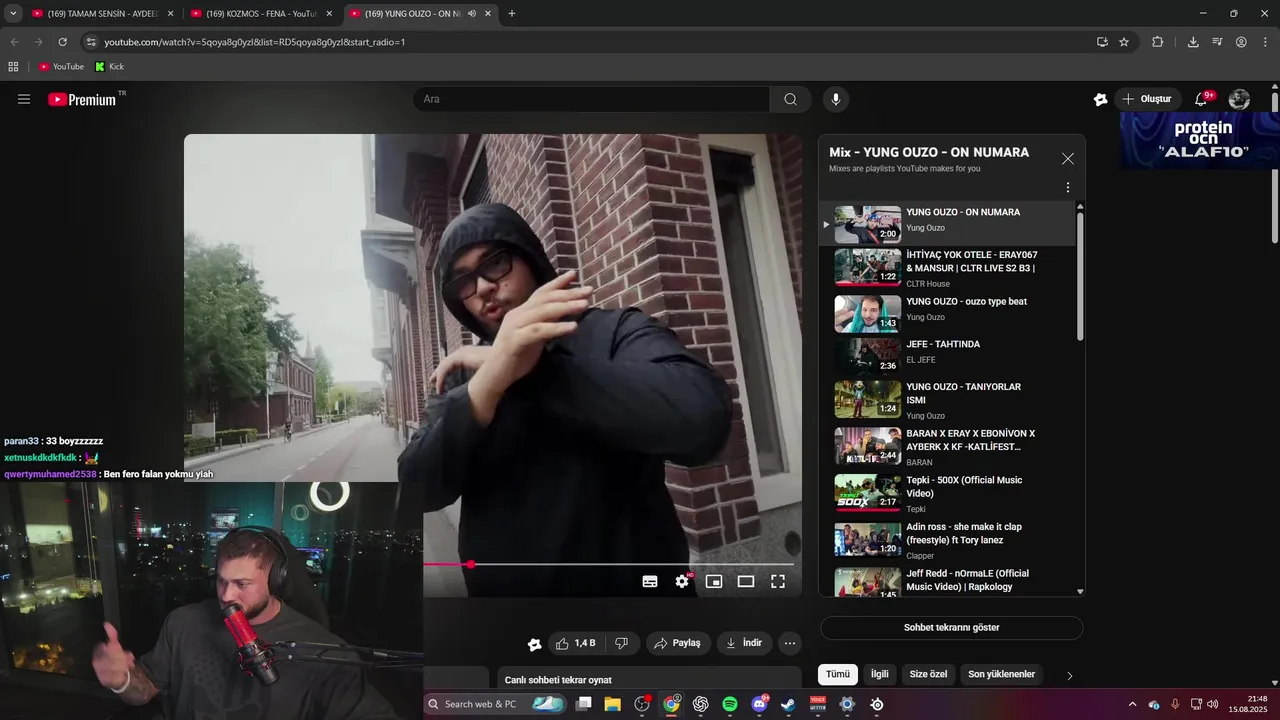Enable the miniplayer mode
The height and width of the screenshot is (720, 1280).
click(x=714, y=581)
